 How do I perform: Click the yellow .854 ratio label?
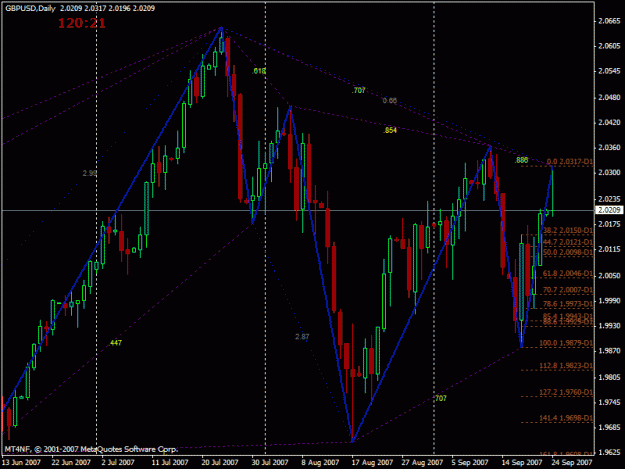click(x=390, y=130)
